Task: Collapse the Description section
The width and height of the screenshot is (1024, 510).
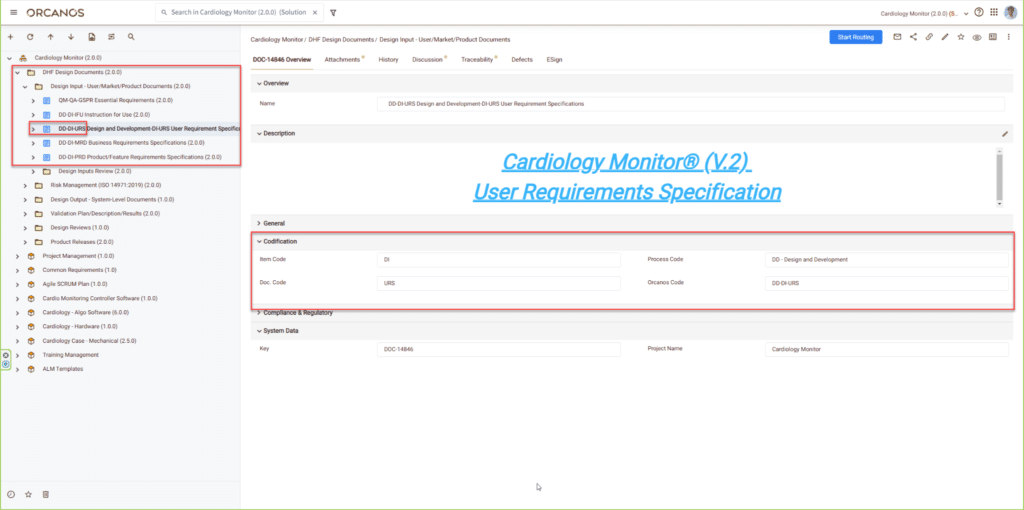Action: [259, 133]
